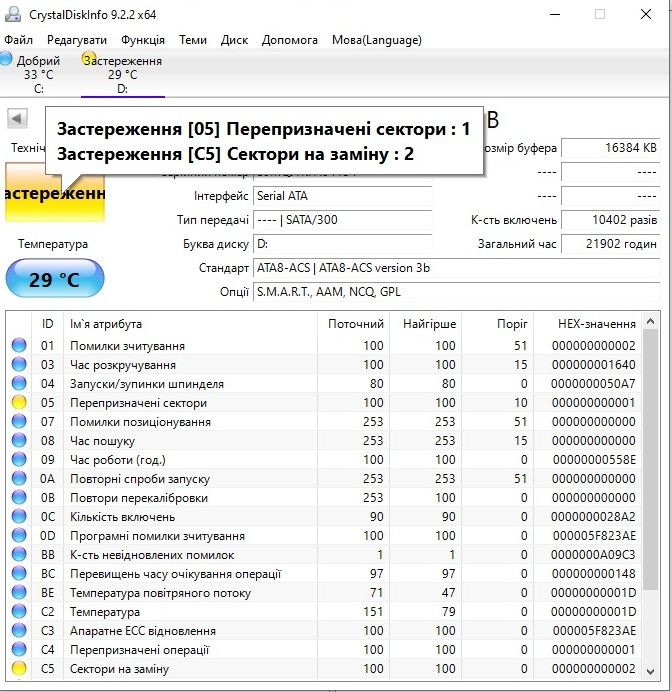Screen dimensions: 672x692
Task: Open the Мова(Language) menu
Action: 377,40
